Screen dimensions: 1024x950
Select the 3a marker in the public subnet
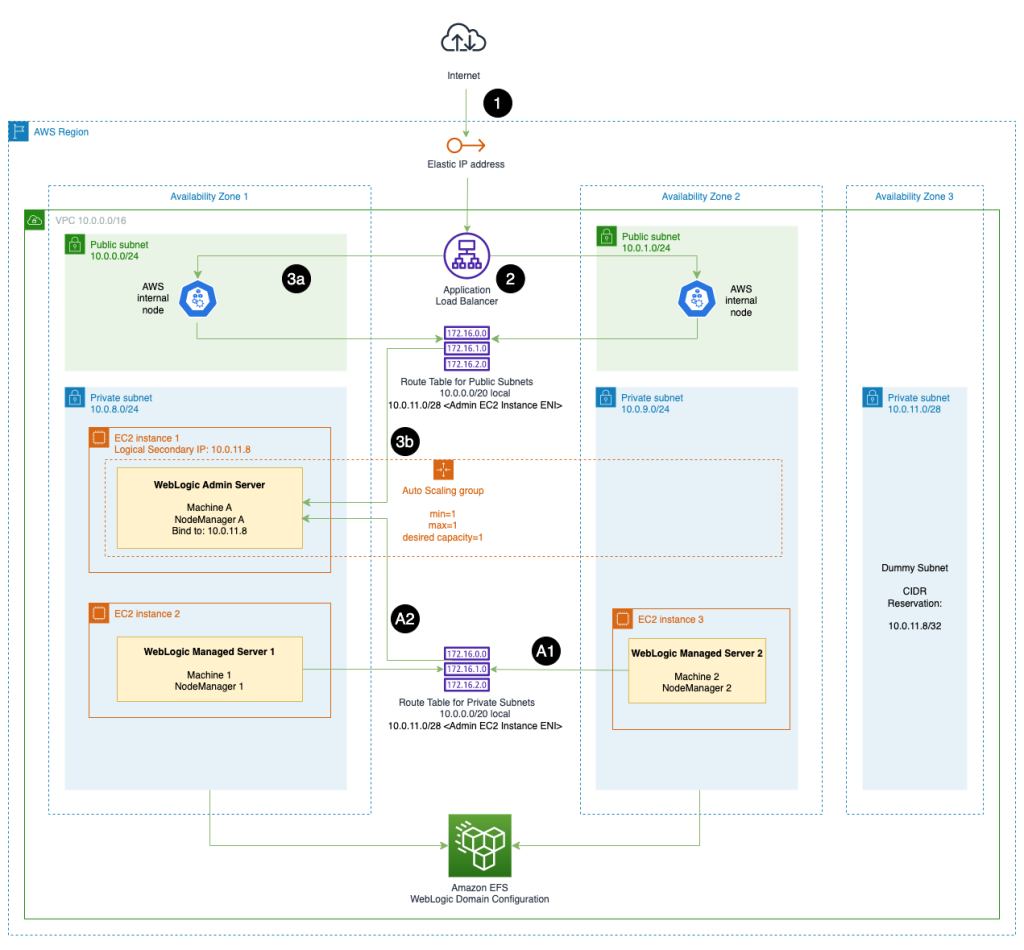[x=296, y=279]
